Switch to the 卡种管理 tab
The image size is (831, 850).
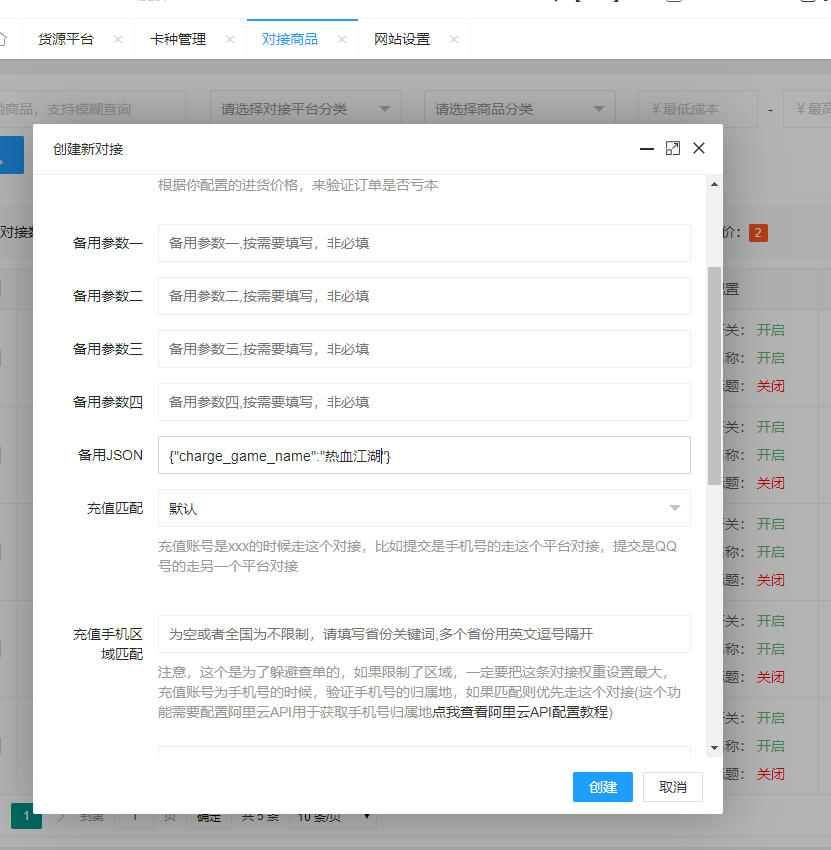(x=178, y=40)
